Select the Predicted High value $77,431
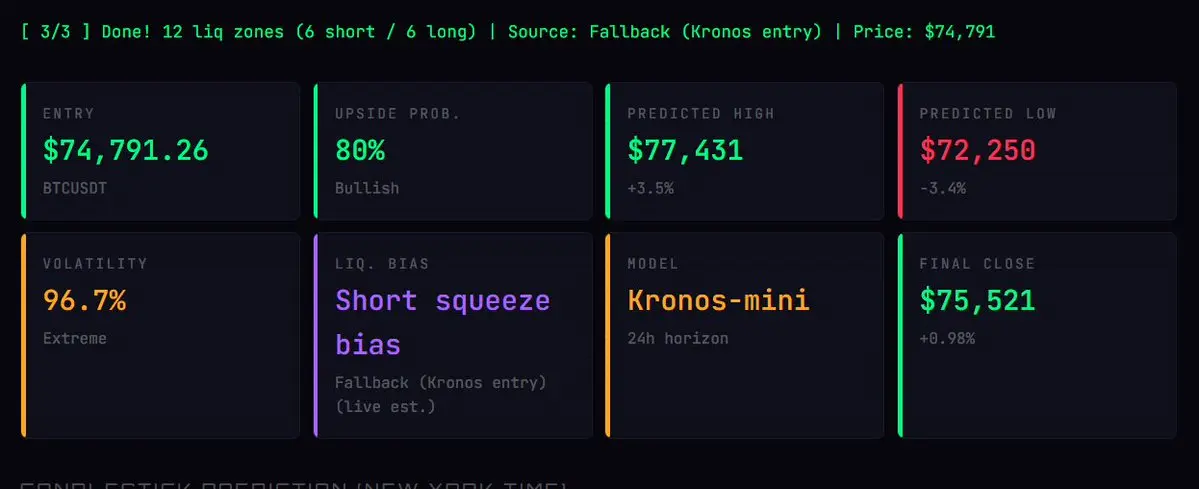The height and width of the screenshot is (489, 1199). coord(685,150)
